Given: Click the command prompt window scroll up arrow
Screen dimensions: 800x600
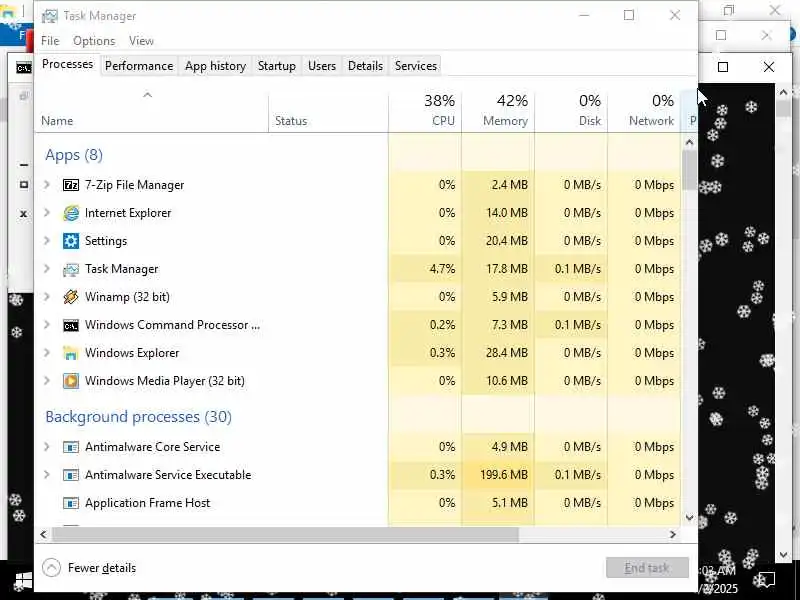Looking at the screenshot, I should pos(783,92).
